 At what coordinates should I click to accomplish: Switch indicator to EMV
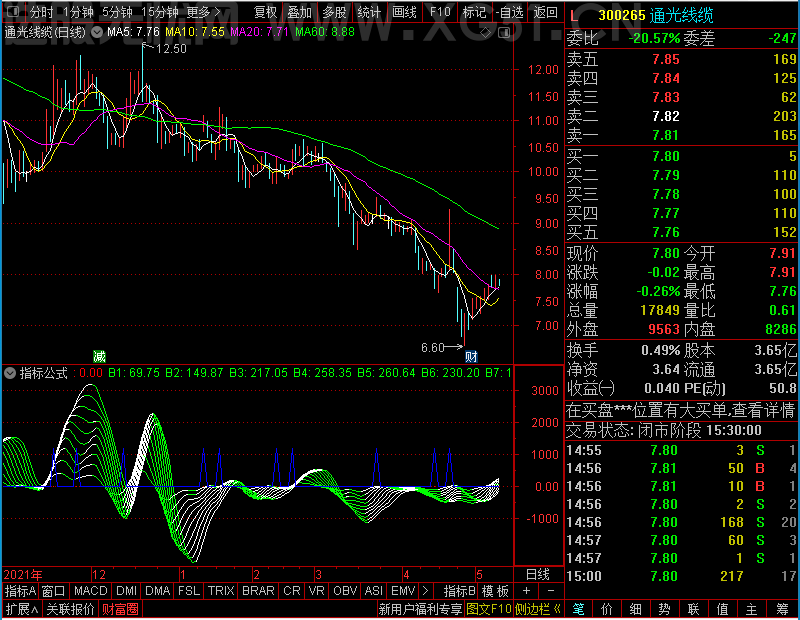click(x=403, y=591)
